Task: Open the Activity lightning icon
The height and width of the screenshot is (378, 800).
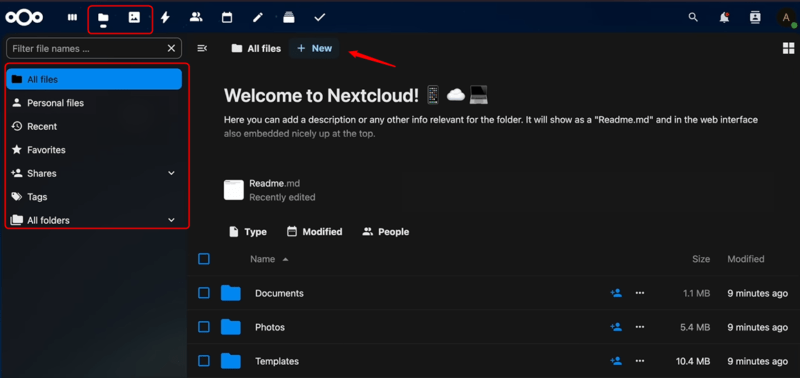Action: coord(165,17)
